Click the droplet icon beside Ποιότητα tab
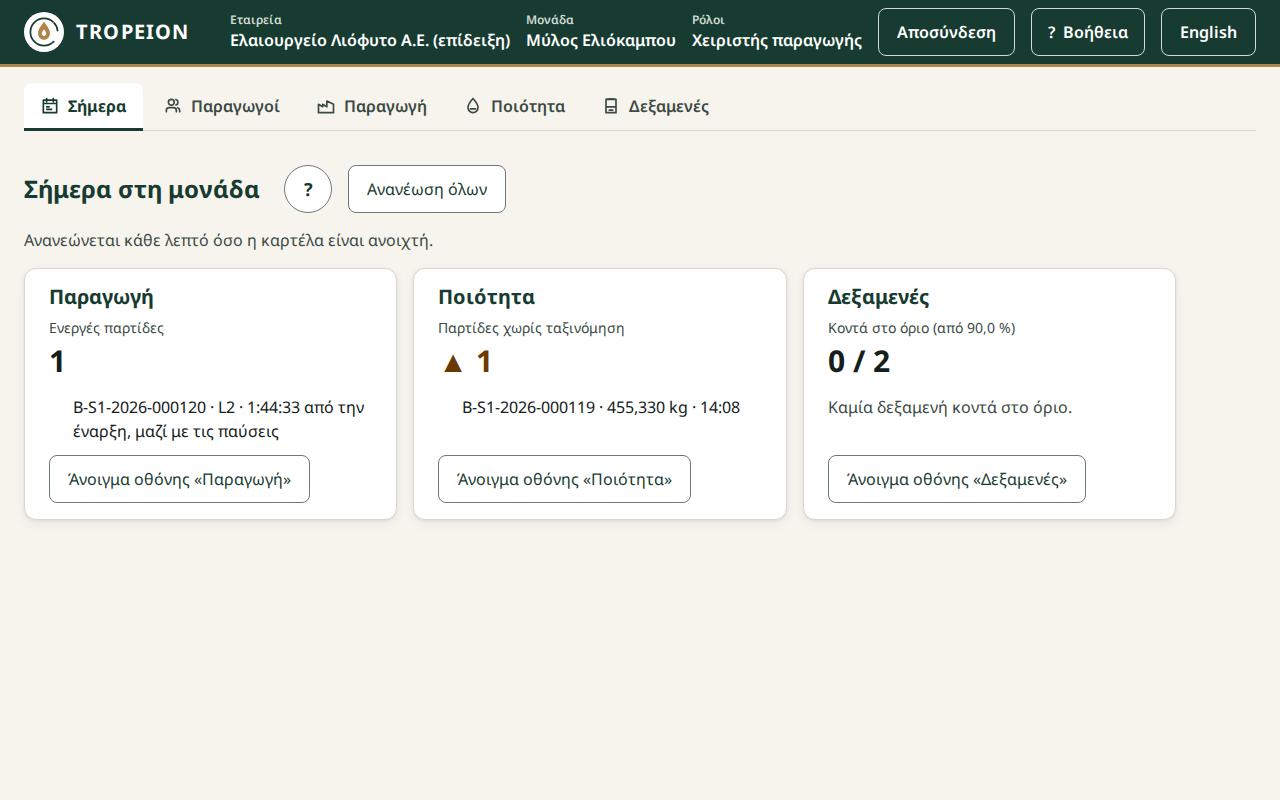Viewport: 1280px width, 800px height. [x=473, y=106]
